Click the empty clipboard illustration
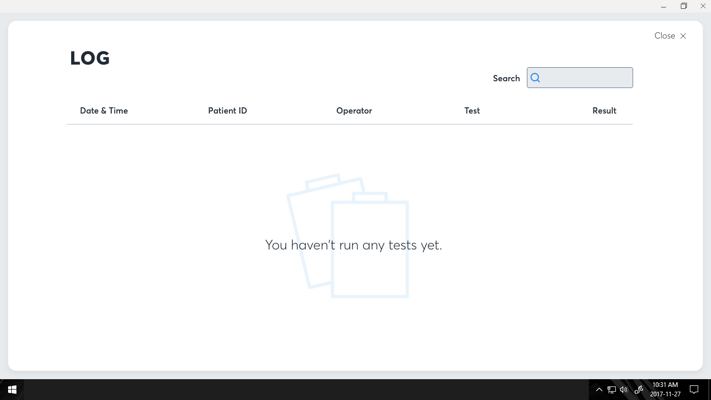 (348, 236)
